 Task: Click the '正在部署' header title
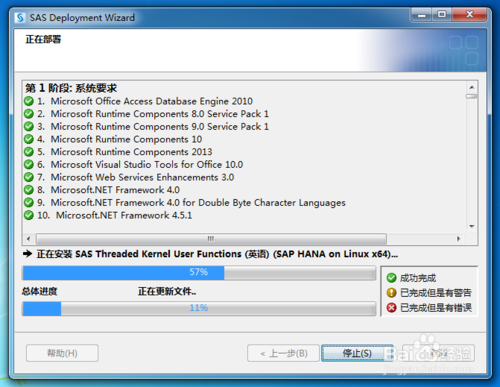[x=43, y=39]
